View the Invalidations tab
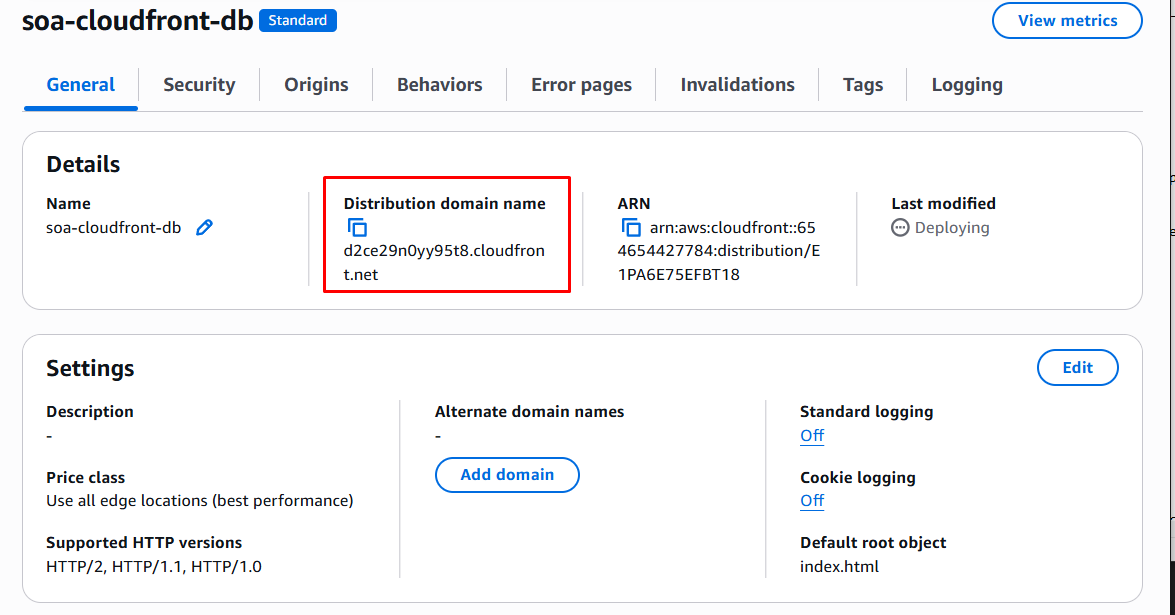1175x615 pixels. click(x=737, y=85)
